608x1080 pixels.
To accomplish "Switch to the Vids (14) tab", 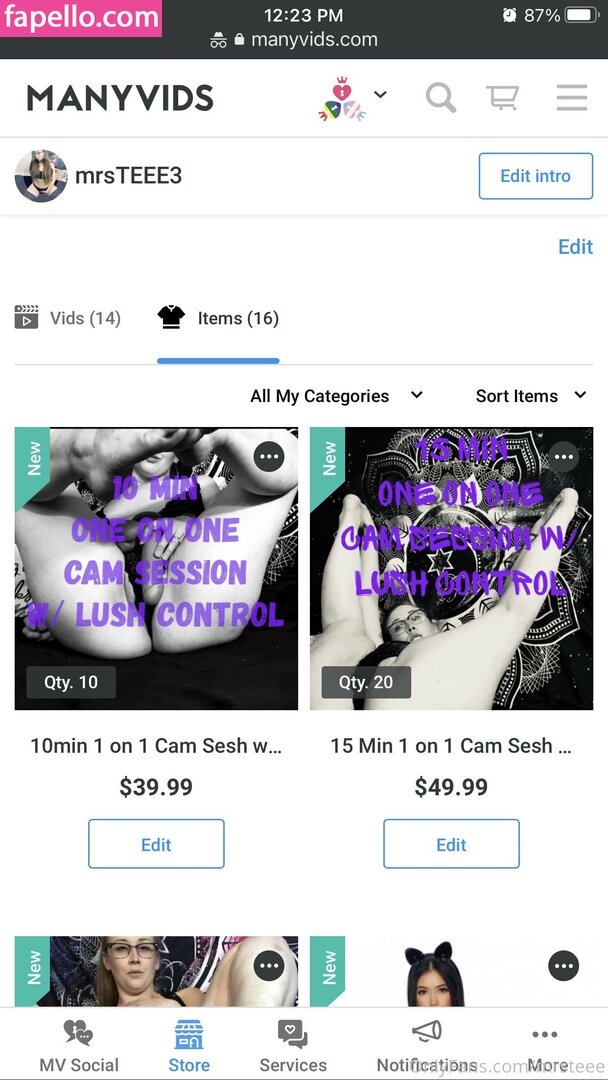I will (67, 318).
